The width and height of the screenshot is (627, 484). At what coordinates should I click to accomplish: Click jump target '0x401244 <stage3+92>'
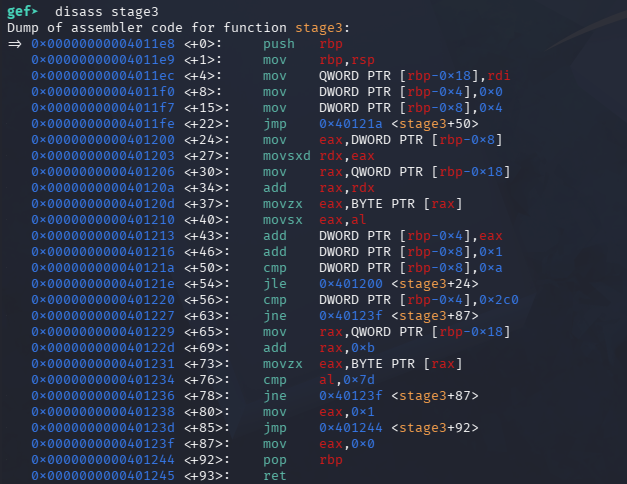coord(399,428)
